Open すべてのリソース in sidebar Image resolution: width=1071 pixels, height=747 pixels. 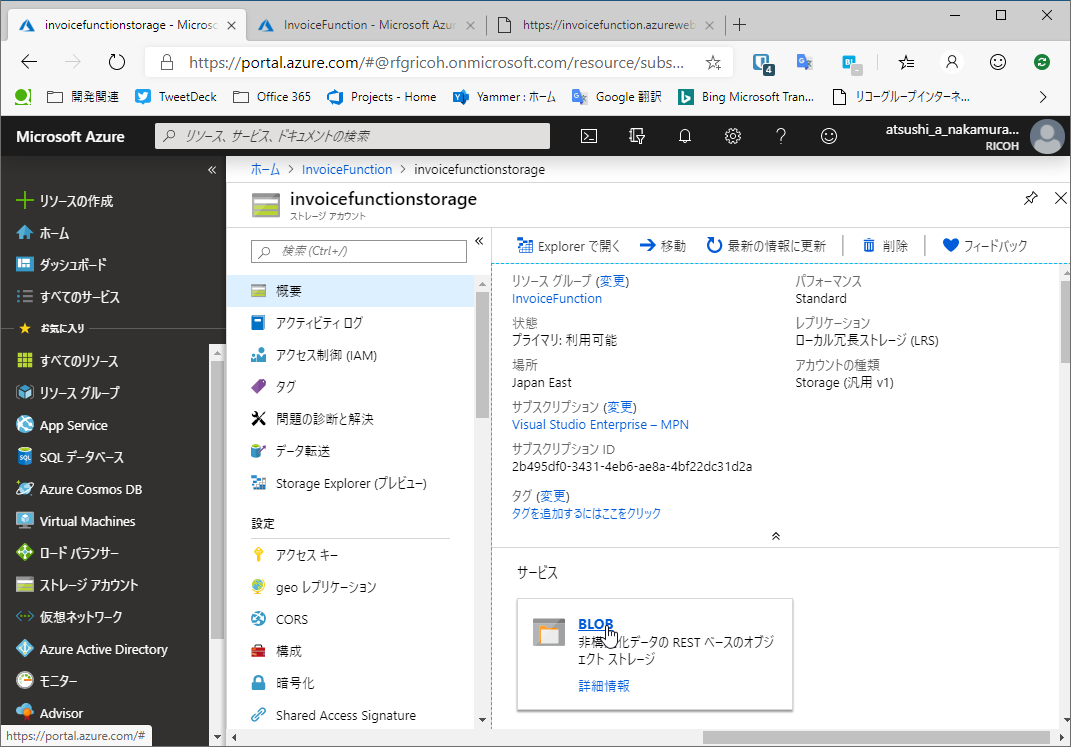[67, 361]
